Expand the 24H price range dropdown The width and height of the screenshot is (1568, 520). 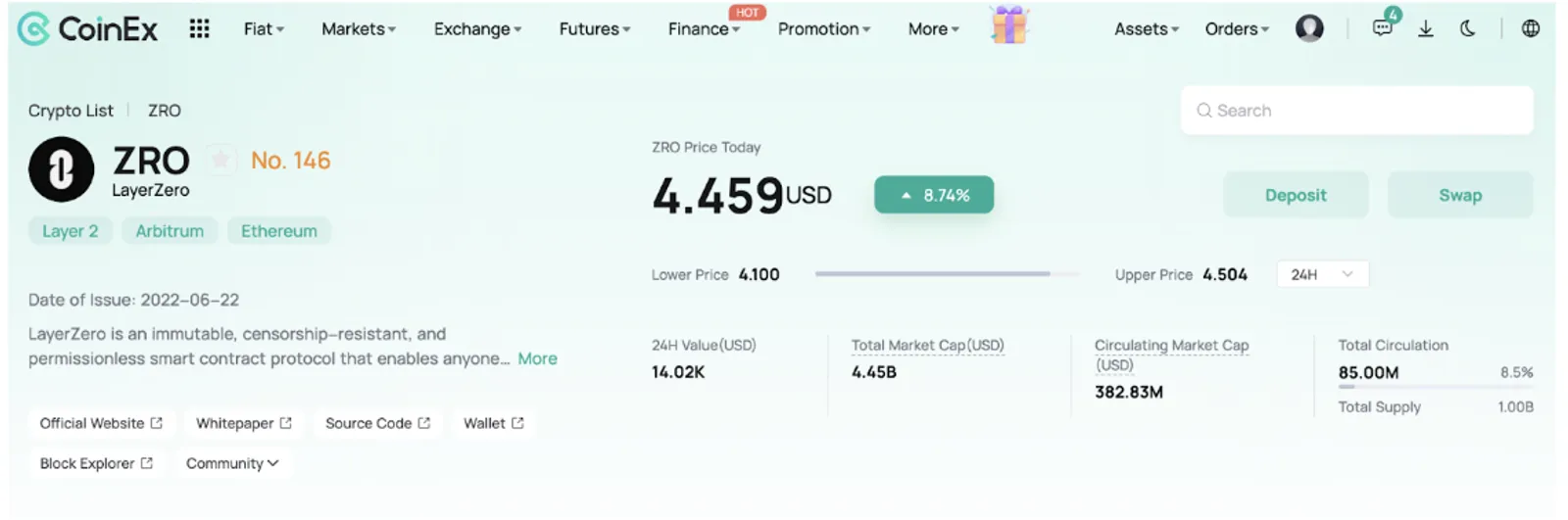point(1322,274)
